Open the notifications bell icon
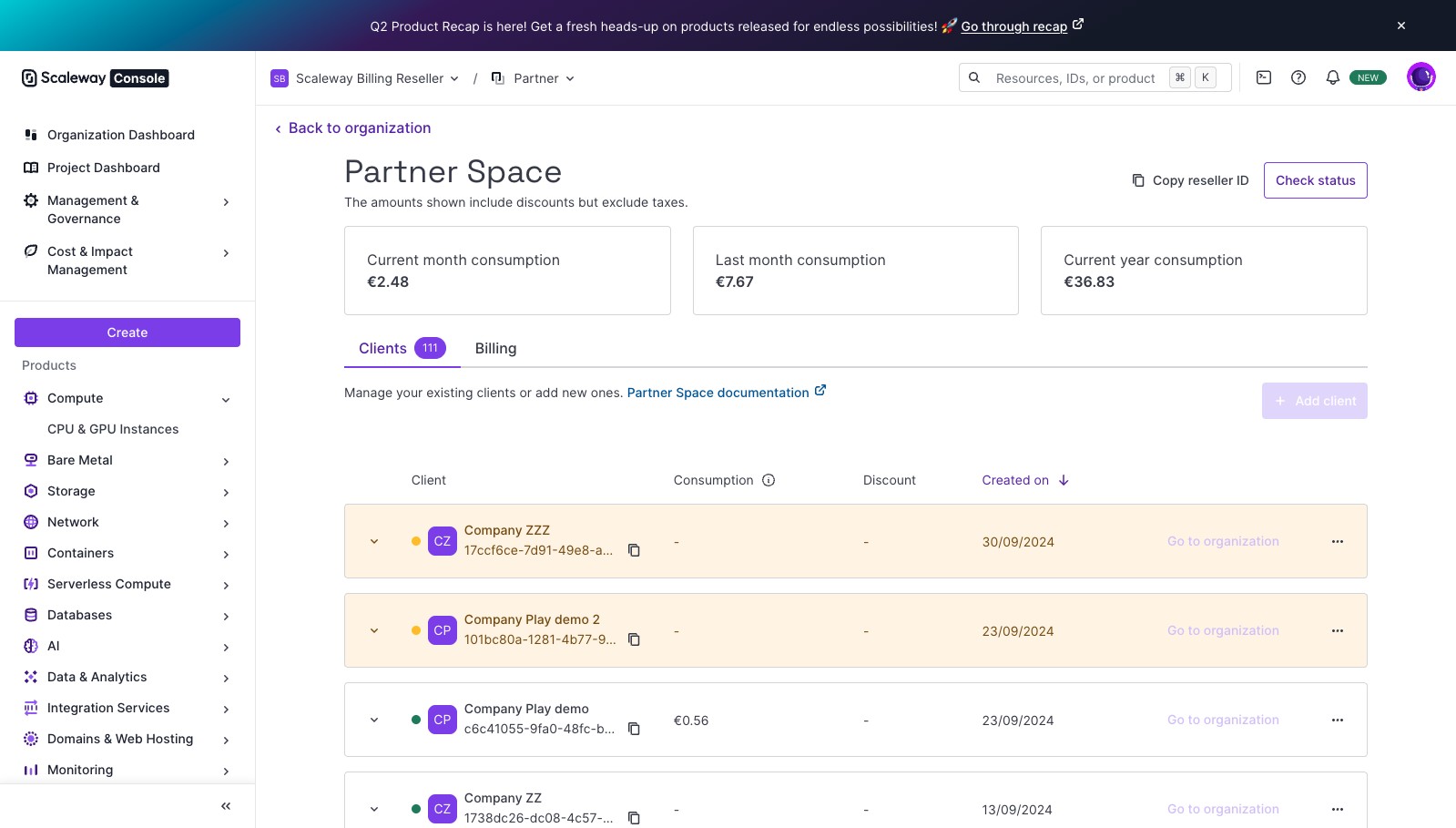The width and height of the screenshot is (1456, 828). coord(1333,77)
